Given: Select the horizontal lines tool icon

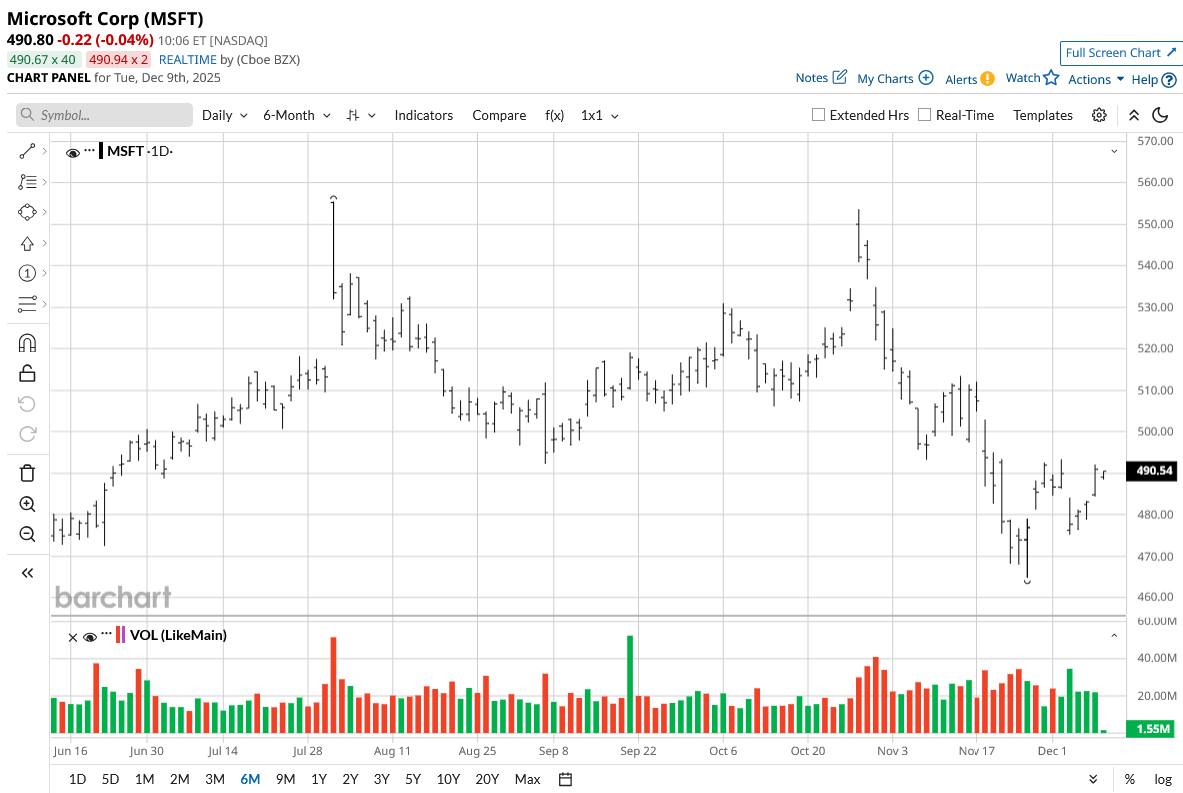Looking at the screenshot, I should [27, 304].
